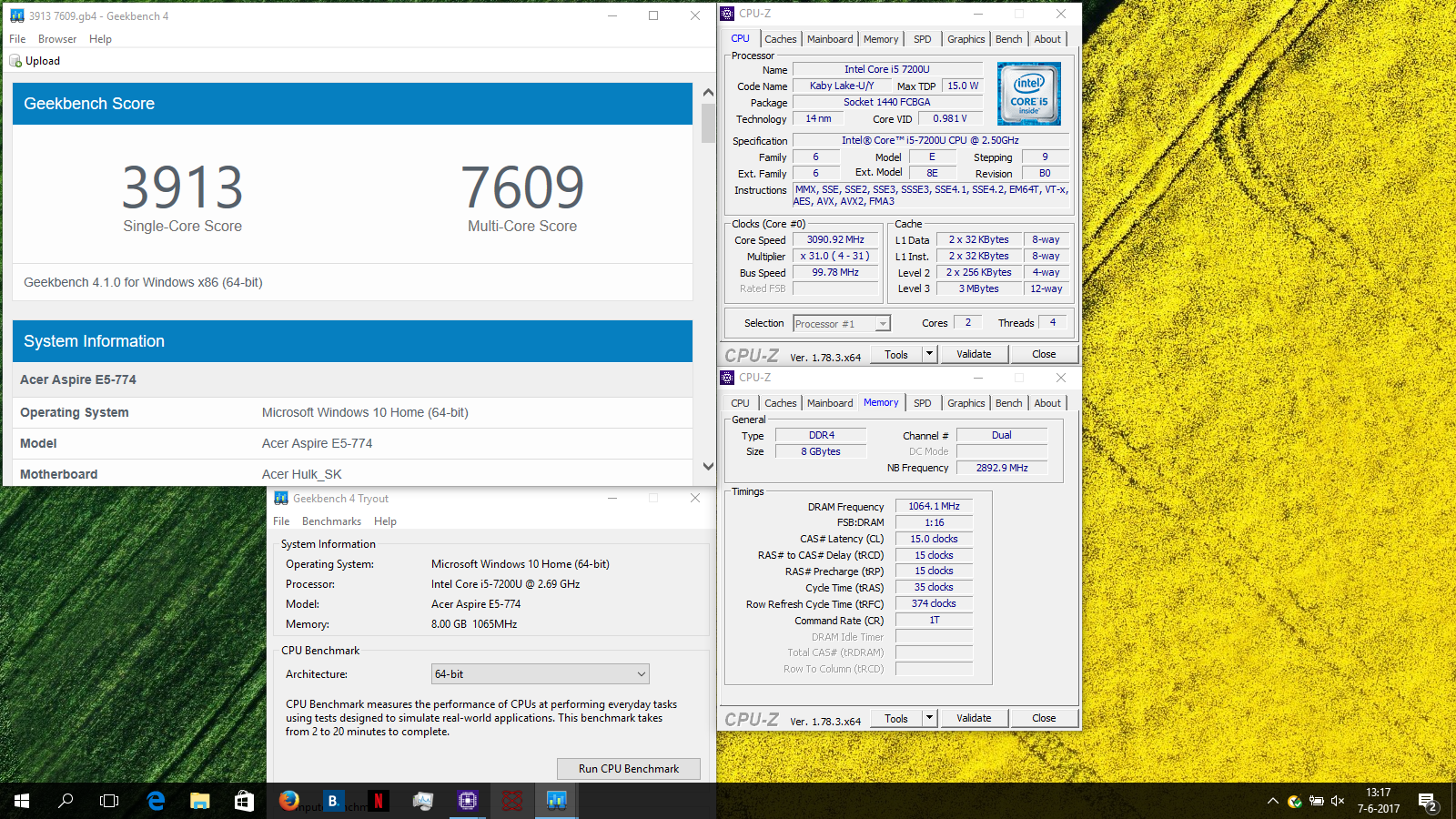This screenshot has width=1456, height=819.
Task: Open Firefox from the taskbar
Action: coord(289,801)
